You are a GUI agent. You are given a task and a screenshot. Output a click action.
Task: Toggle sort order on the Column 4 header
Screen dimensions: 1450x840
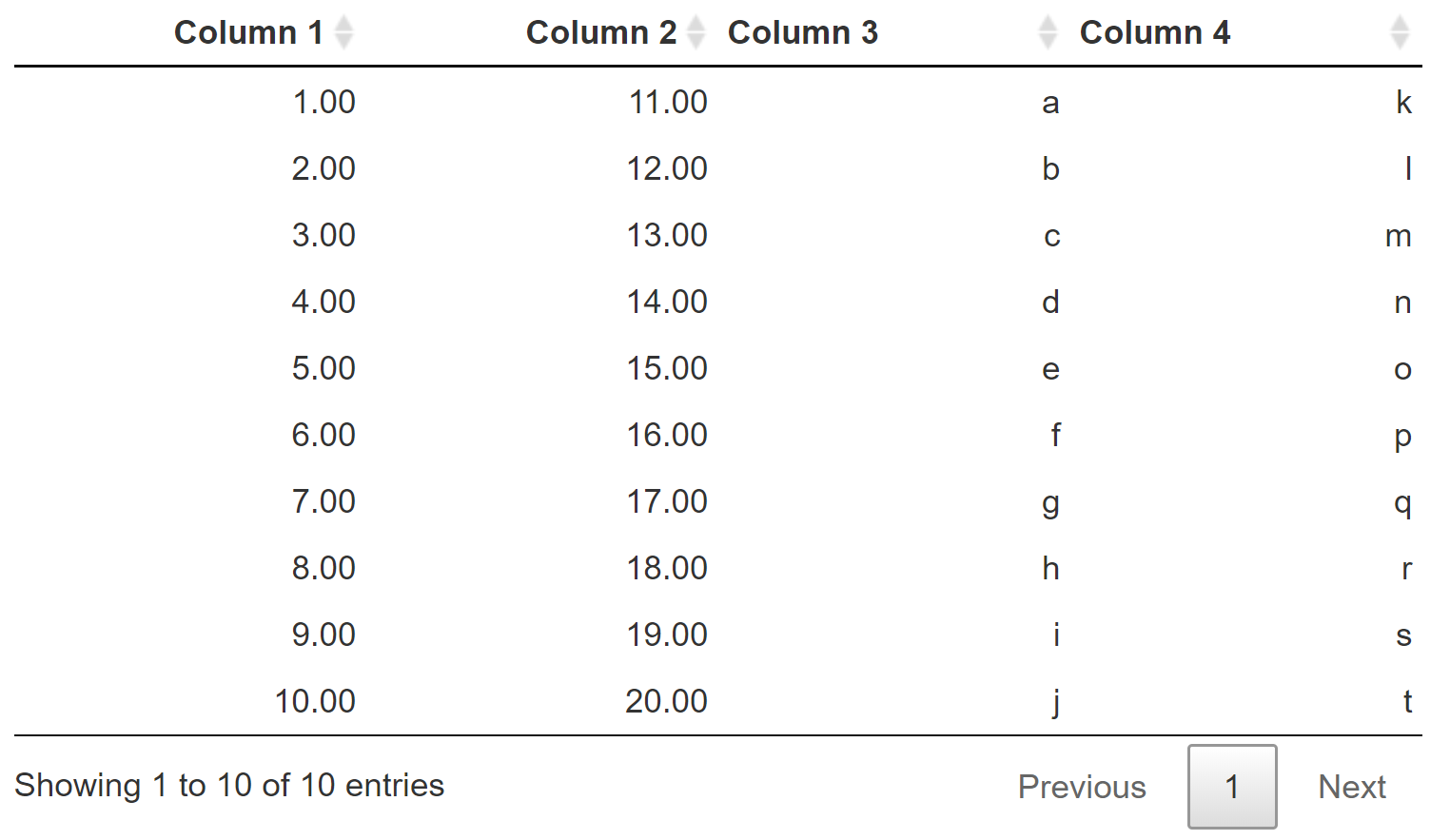click(1156, 31)
